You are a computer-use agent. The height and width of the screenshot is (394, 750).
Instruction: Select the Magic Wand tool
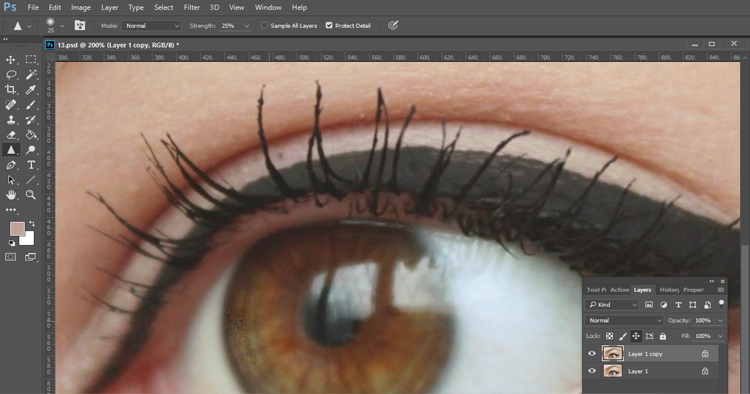pyautogui.click(x=31, y=75)
